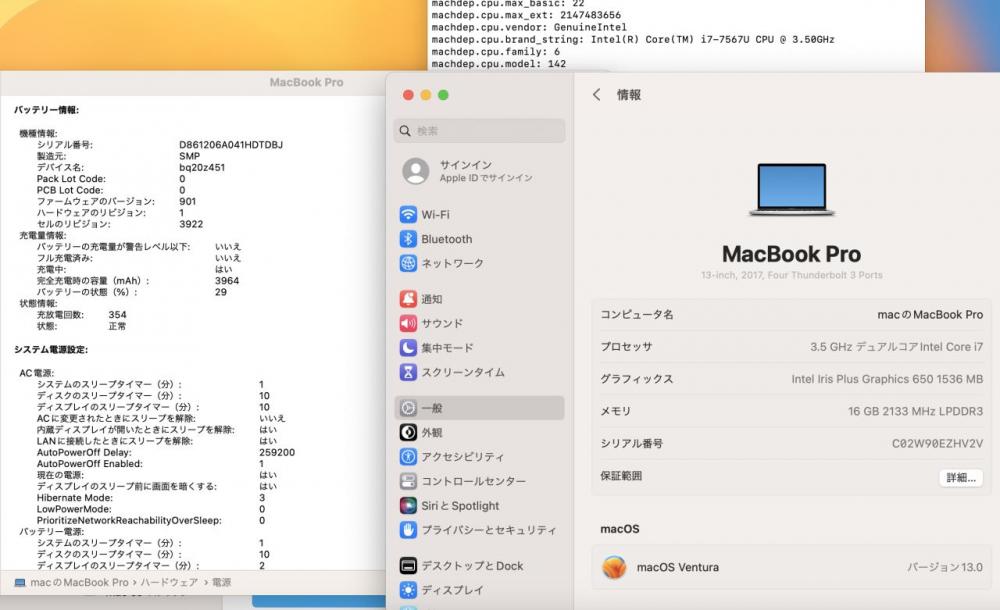
Task: Click the computer icon in the path bar
Action: pyautogui.click(x=20, y=583)
